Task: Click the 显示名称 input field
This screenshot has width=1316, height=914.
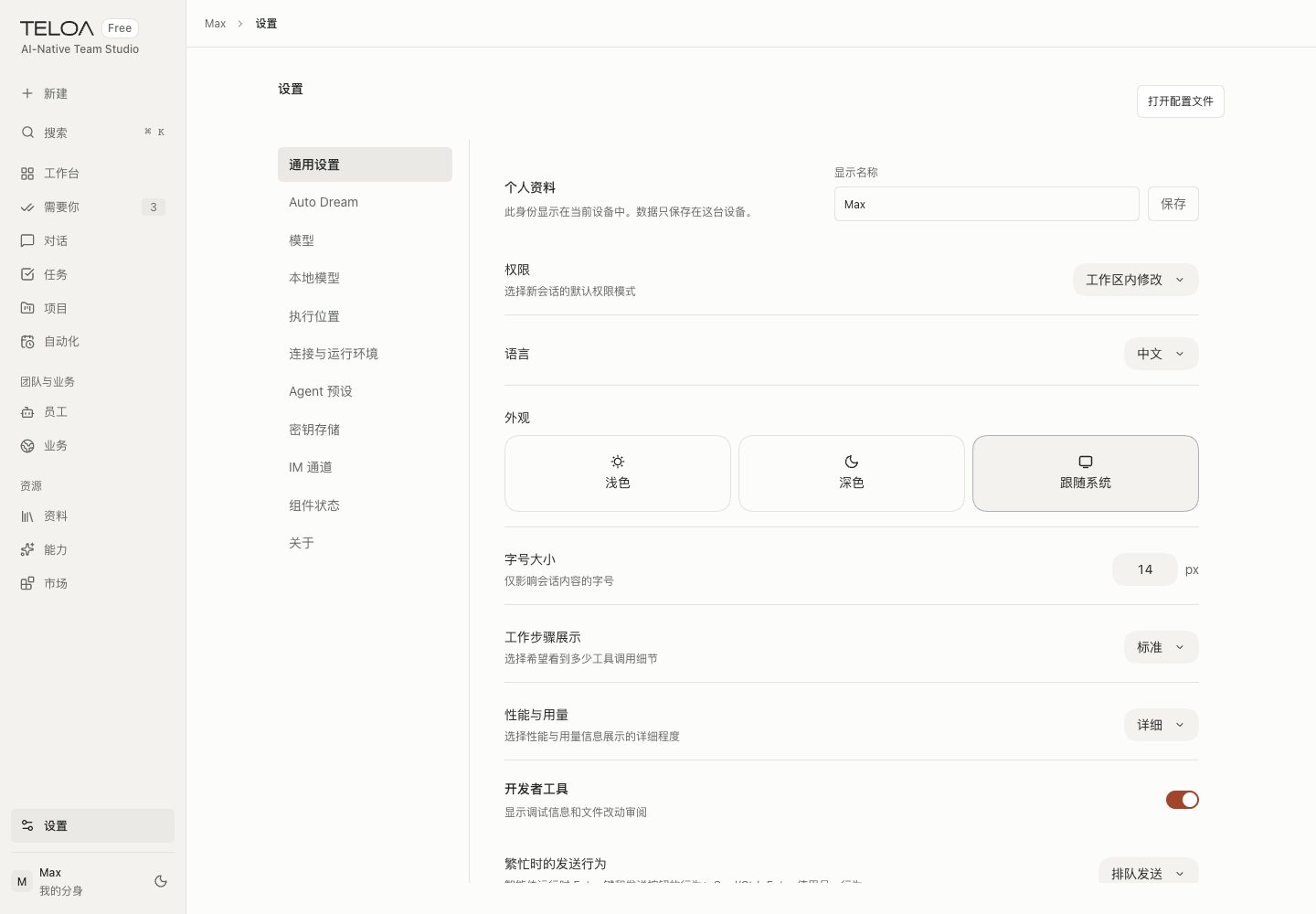Action: 987,204
